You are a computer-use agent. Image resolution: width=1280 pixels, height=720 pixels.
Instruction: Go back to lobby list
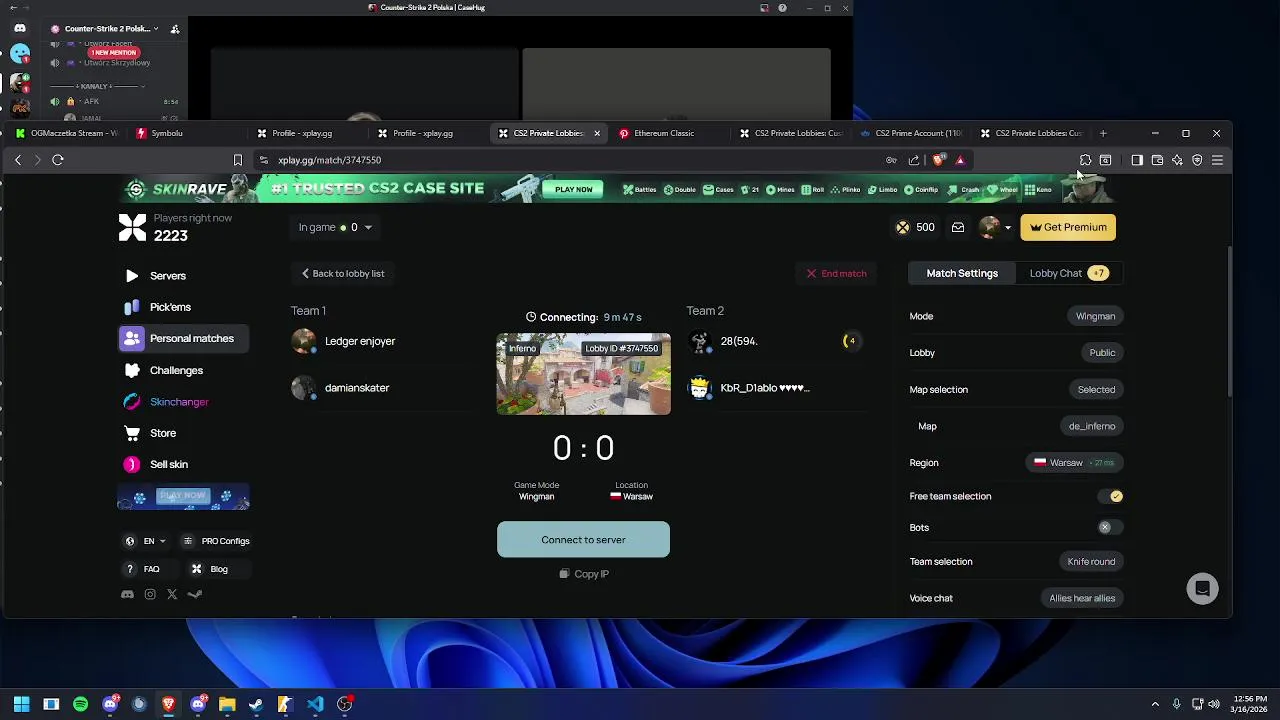[x=342, y=273]
